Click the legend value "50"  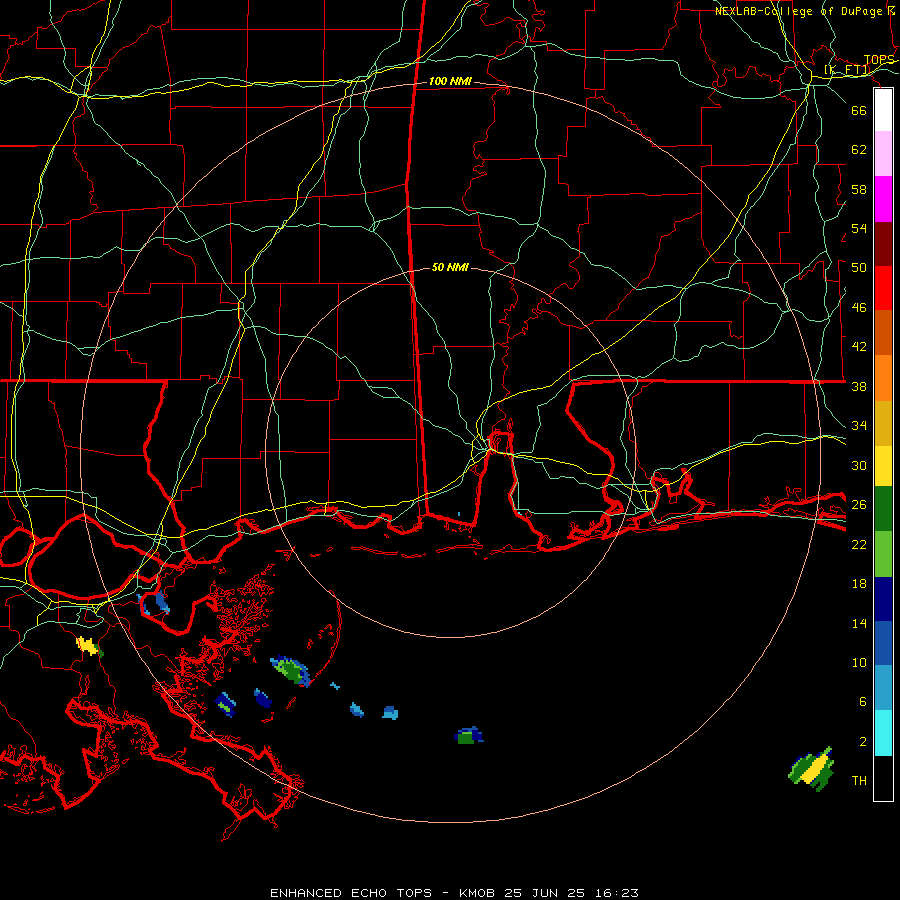[859, 268]
